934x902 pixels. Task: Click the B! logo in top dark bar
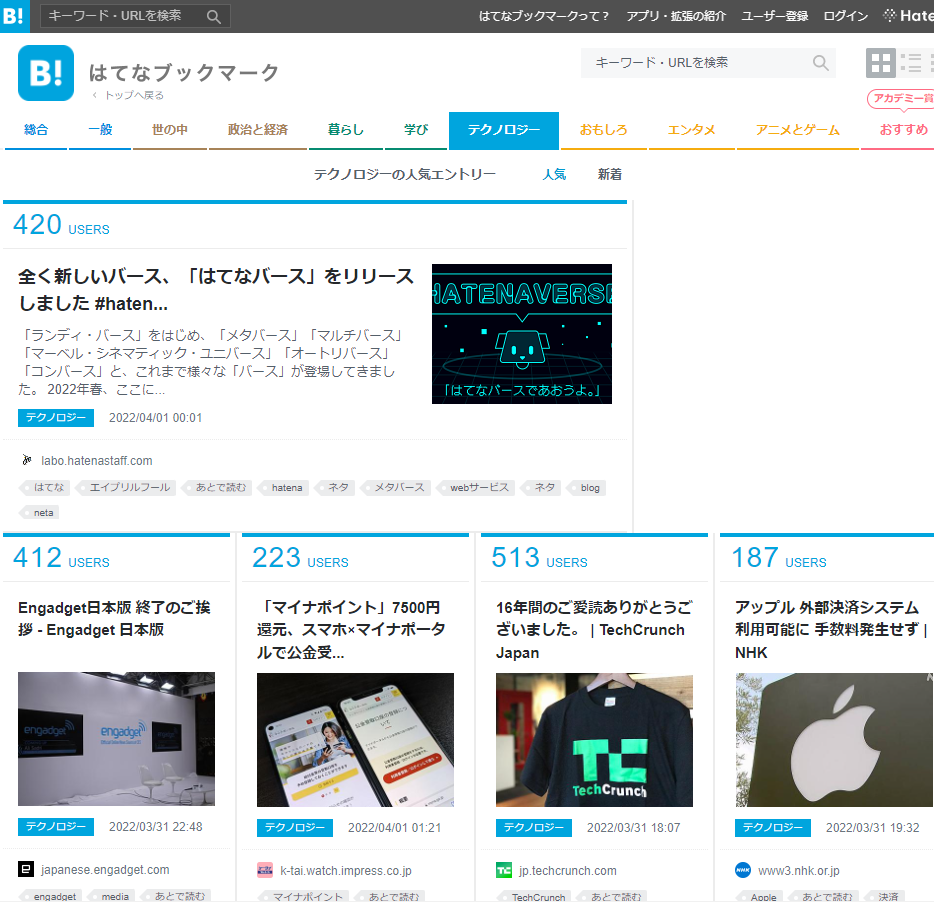coord(14,16)
